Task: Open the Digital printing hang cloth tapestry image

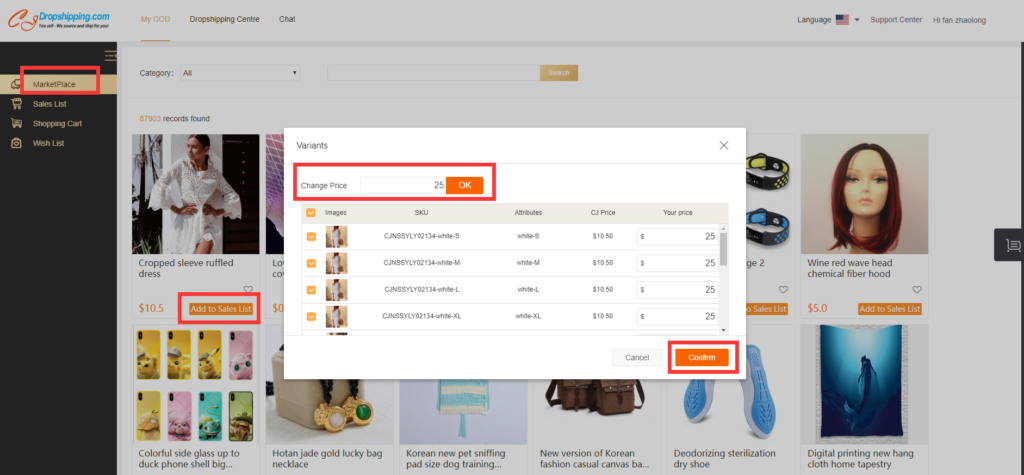Action: [865, 384]
